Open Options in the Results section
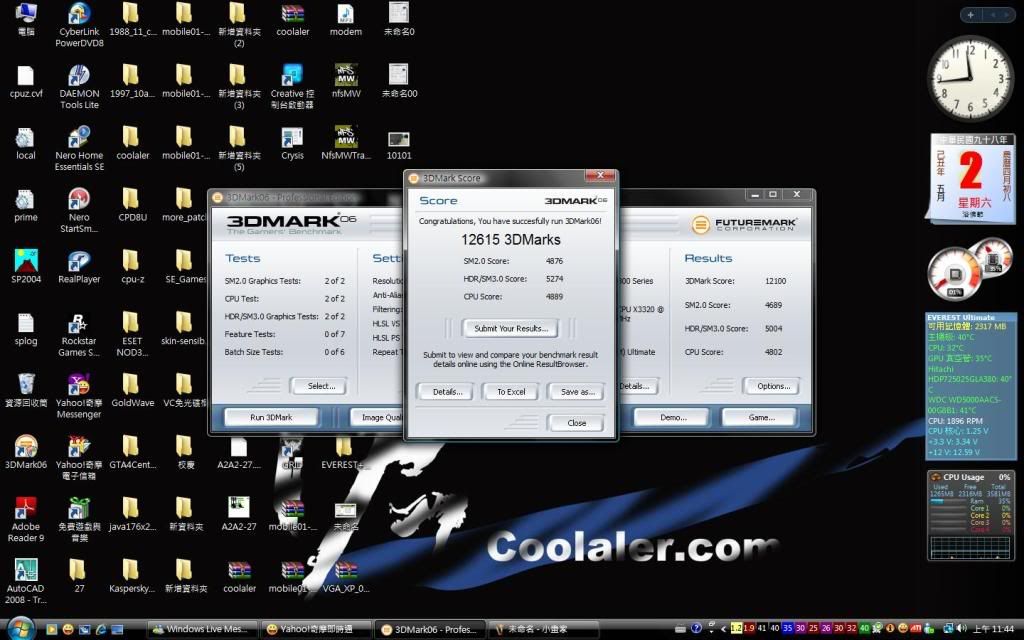Viewport: 1024px width, 640px height. [773, 386]
